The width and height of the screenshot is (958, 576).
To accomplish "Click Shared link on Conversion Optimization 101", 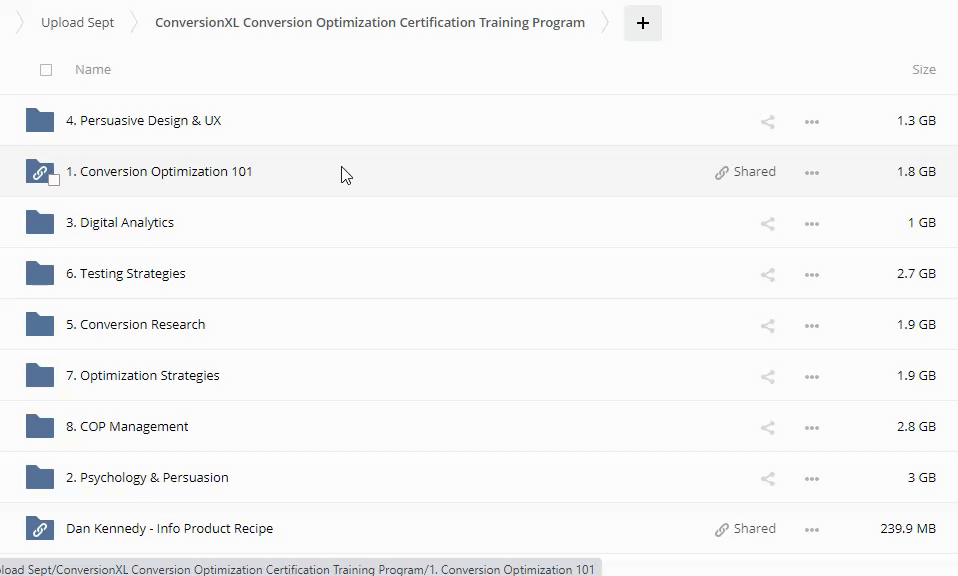I will pyautogui.click(x=745, y=172).
